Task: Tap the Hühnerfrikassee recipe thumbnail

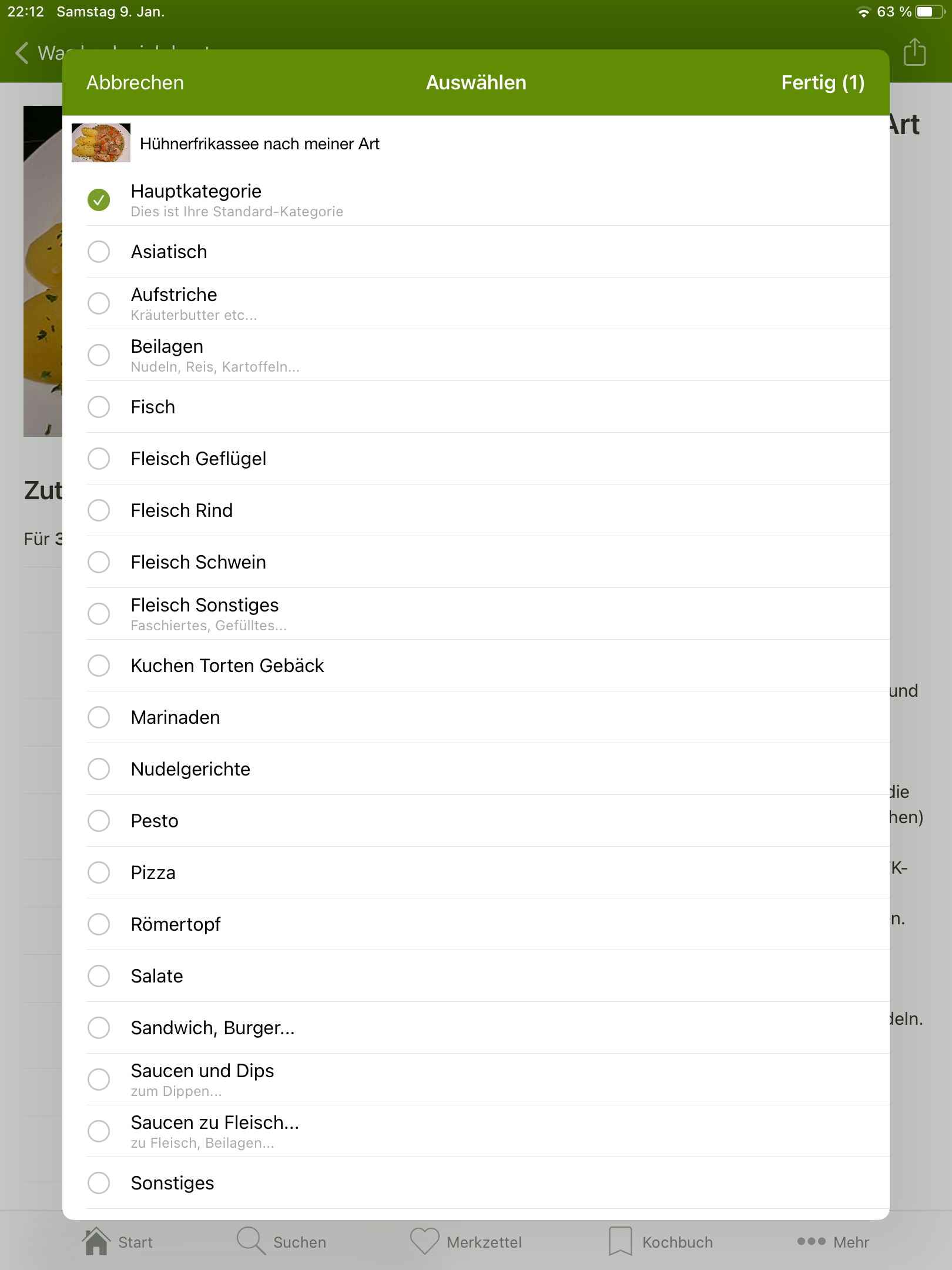Action: coord(101,143)
